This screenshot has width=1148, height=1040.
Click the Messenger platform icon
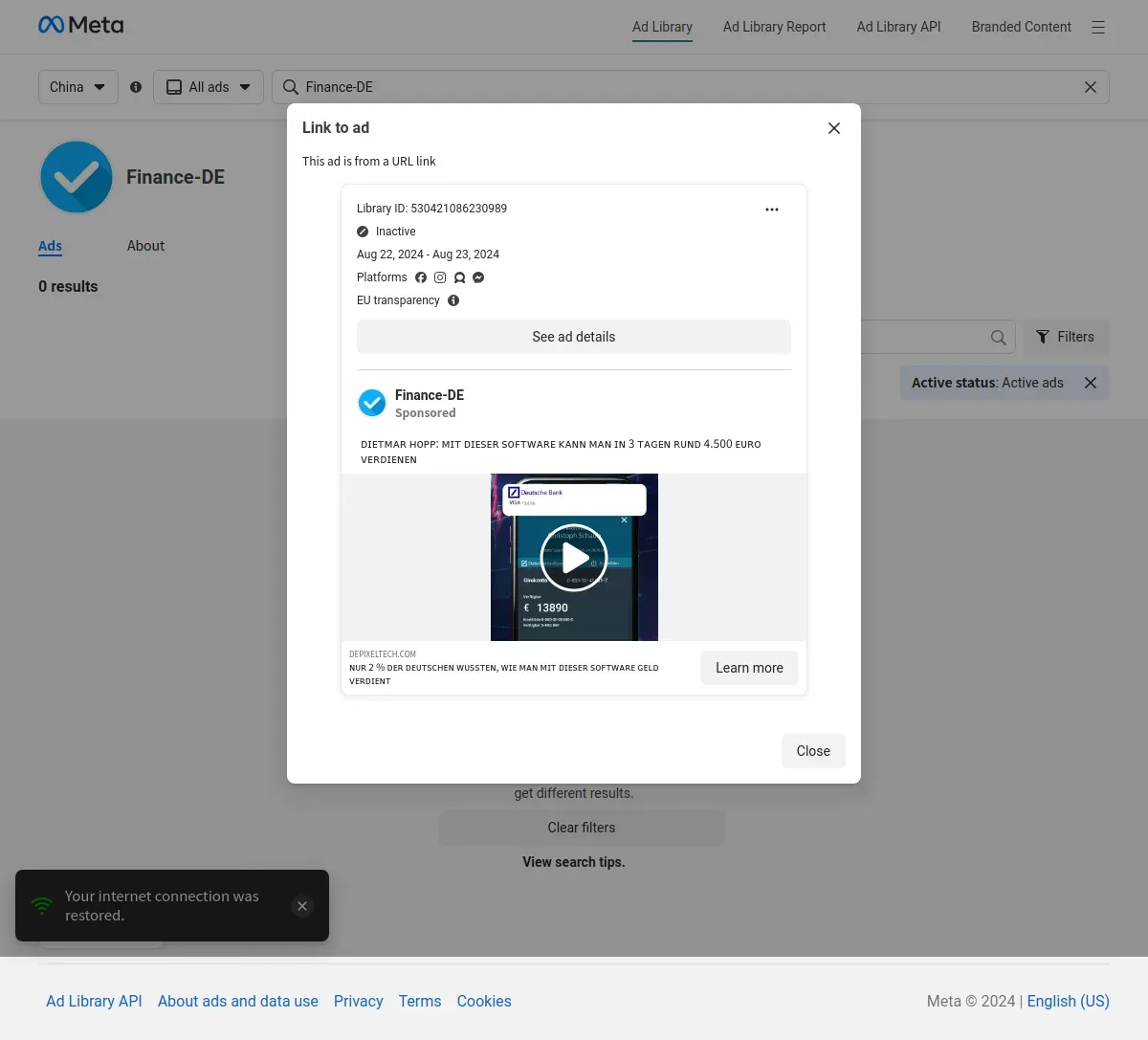click(478, 277)
